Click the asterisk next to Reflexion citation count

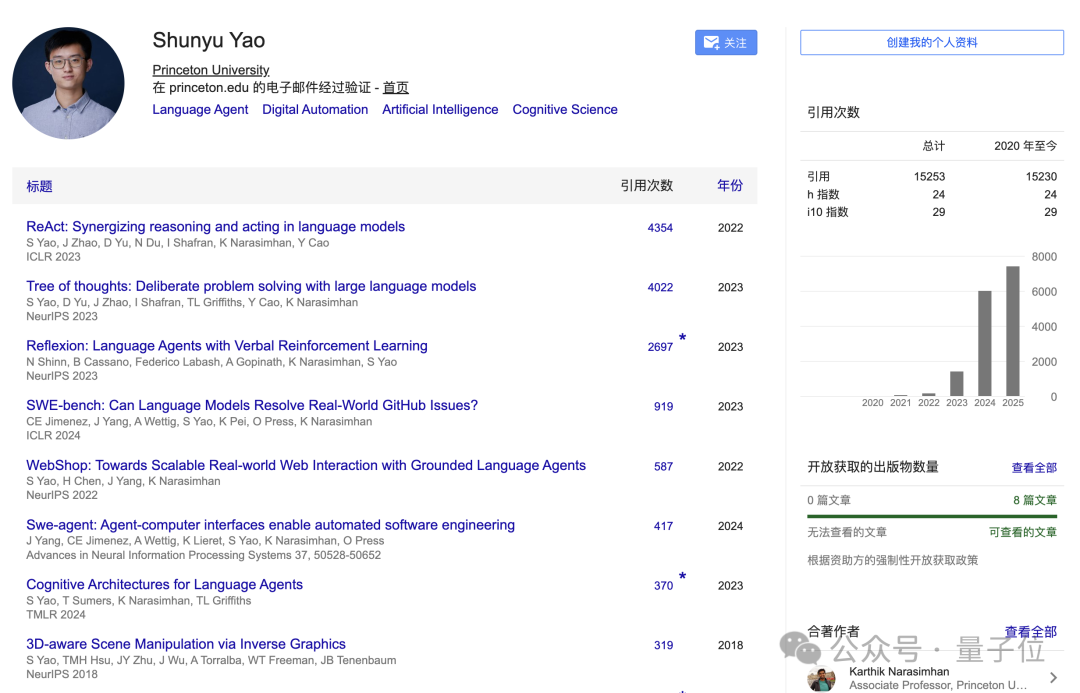click(x=682, y=339)
